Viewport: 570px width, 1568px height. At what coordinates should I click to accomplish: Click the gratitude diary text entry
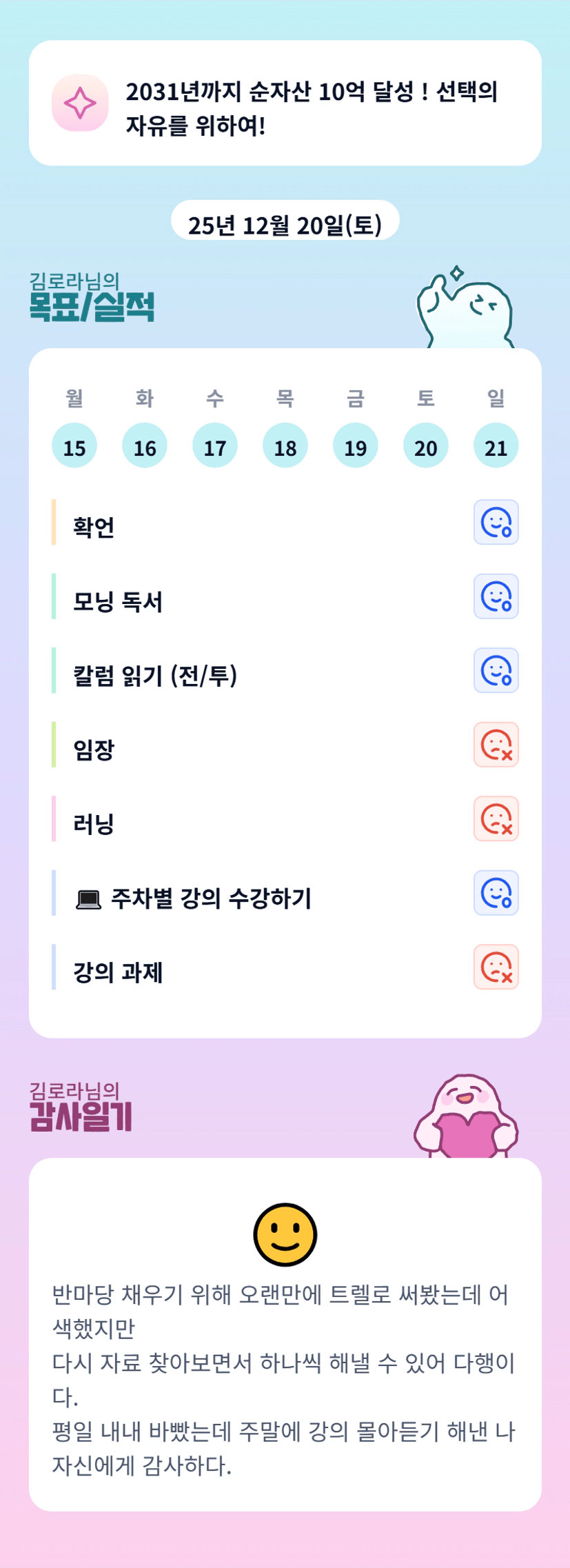click(284, 1379)
